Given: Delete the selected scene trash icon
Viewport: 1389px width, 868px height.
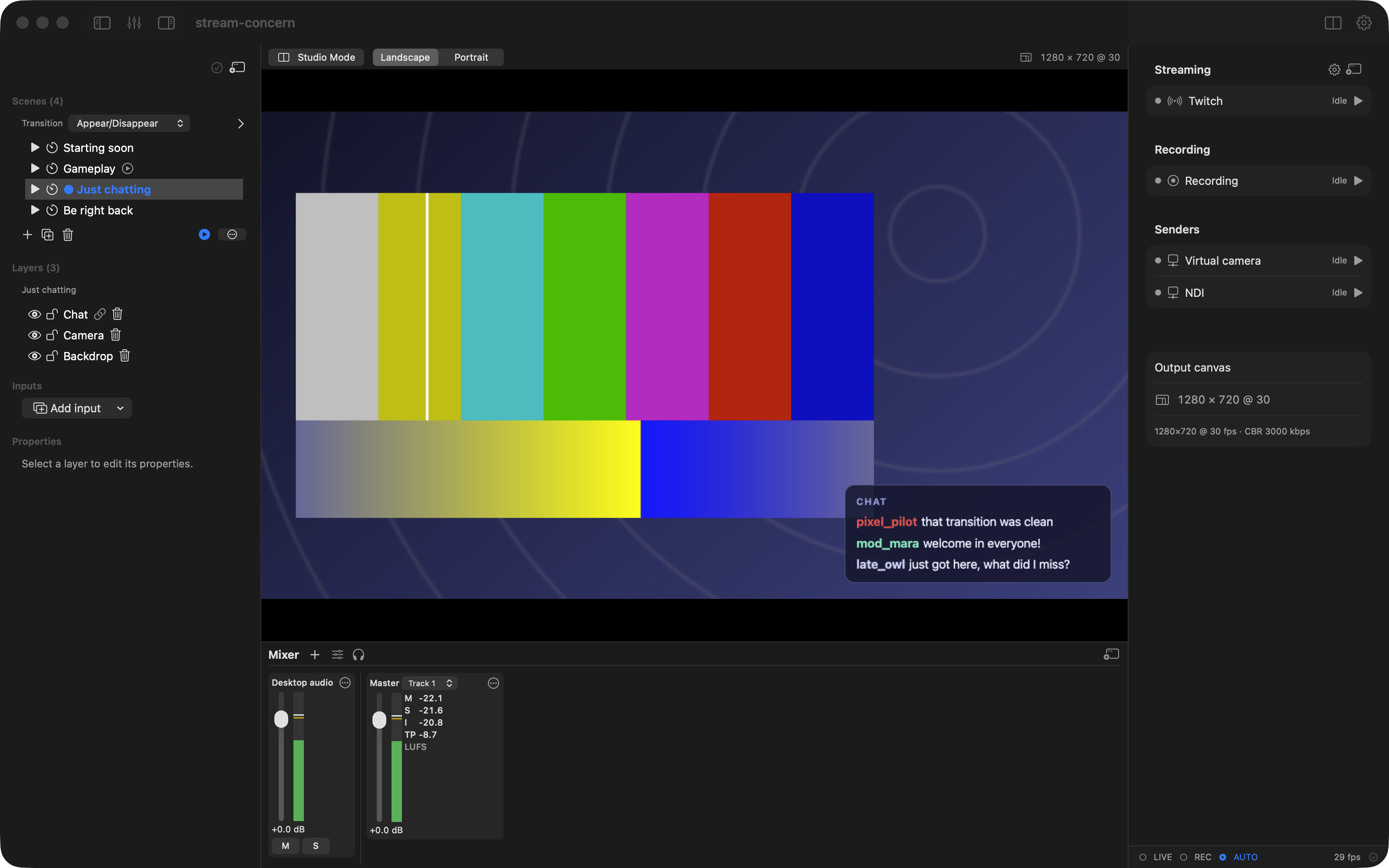Looking at the screenshot, I should tap(68, 235).
